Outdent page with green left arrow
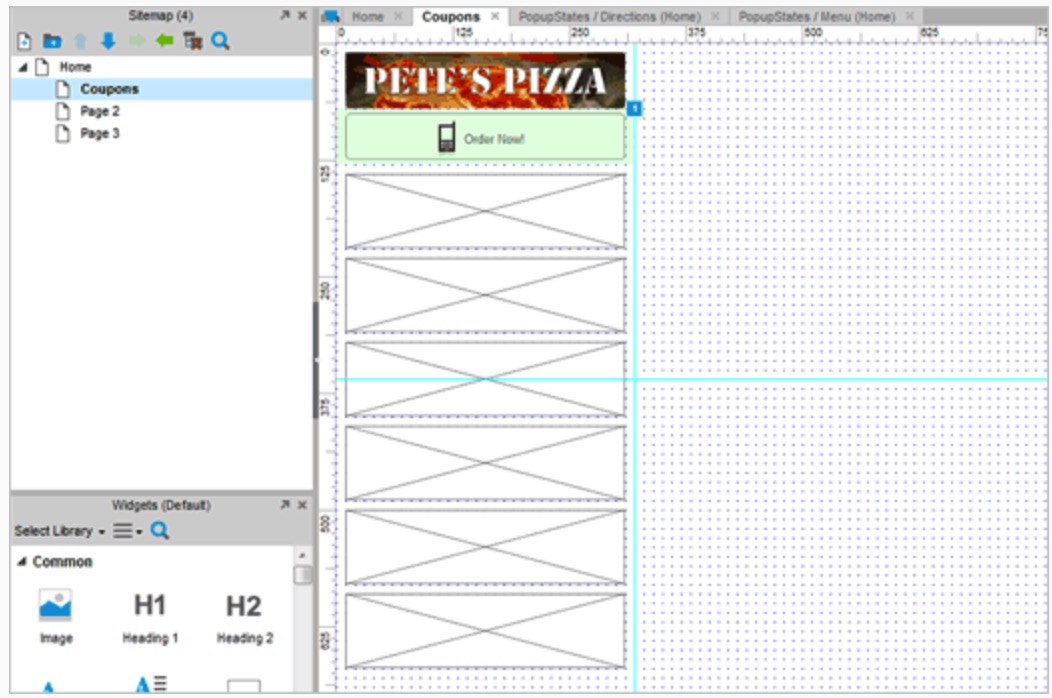 click(x=164, y=42)
